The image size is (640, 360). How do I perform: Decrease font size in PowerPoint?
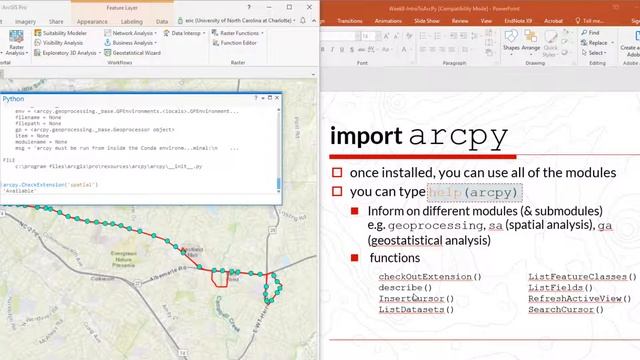click(x=396, y=36)
